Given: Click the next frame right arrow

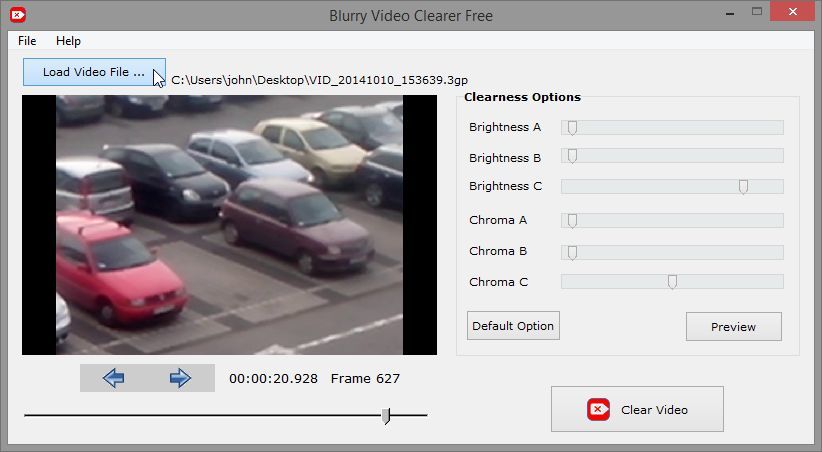Looking at the screenshot, I should (x=180, y=378).
